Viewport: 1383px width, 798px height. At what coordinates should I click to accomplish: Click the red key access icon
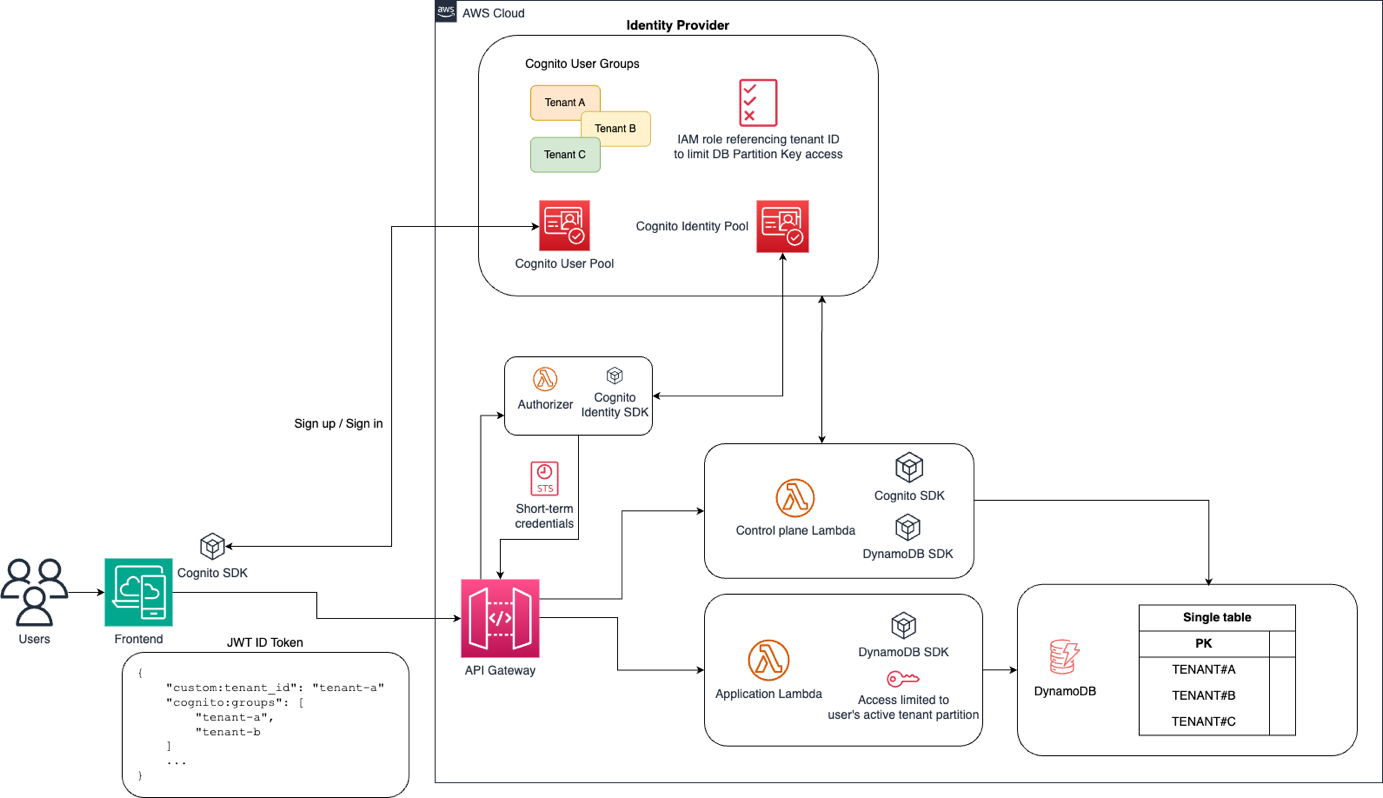[x=903, y=680]
